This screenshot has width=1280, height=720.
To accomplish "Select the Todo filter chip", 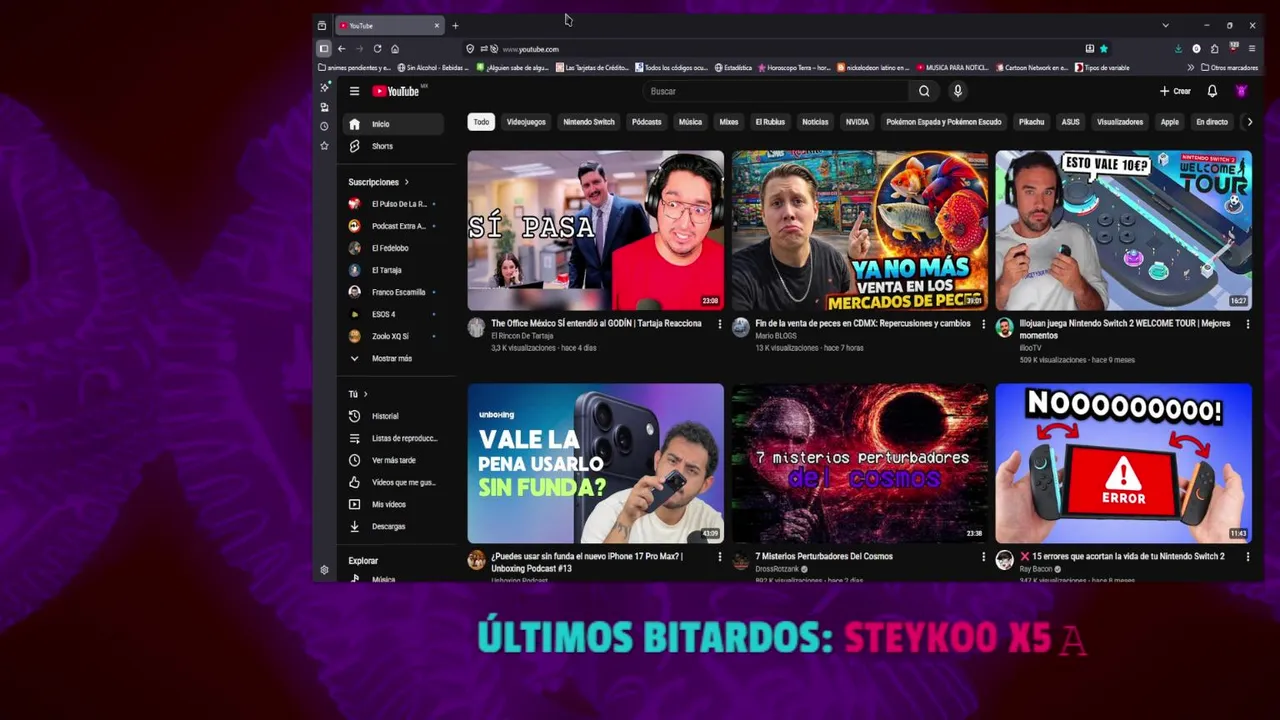I will (481, 122).
